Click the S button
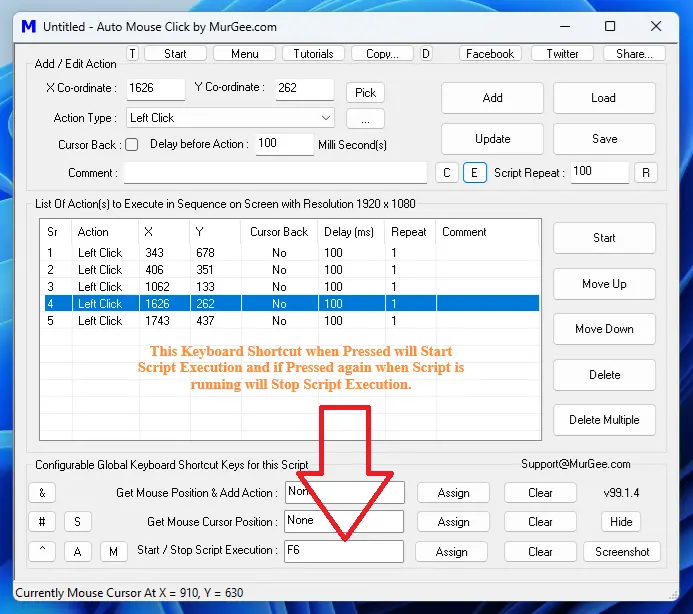This screenshot has width=693, height=614. [x=78, y=522]
